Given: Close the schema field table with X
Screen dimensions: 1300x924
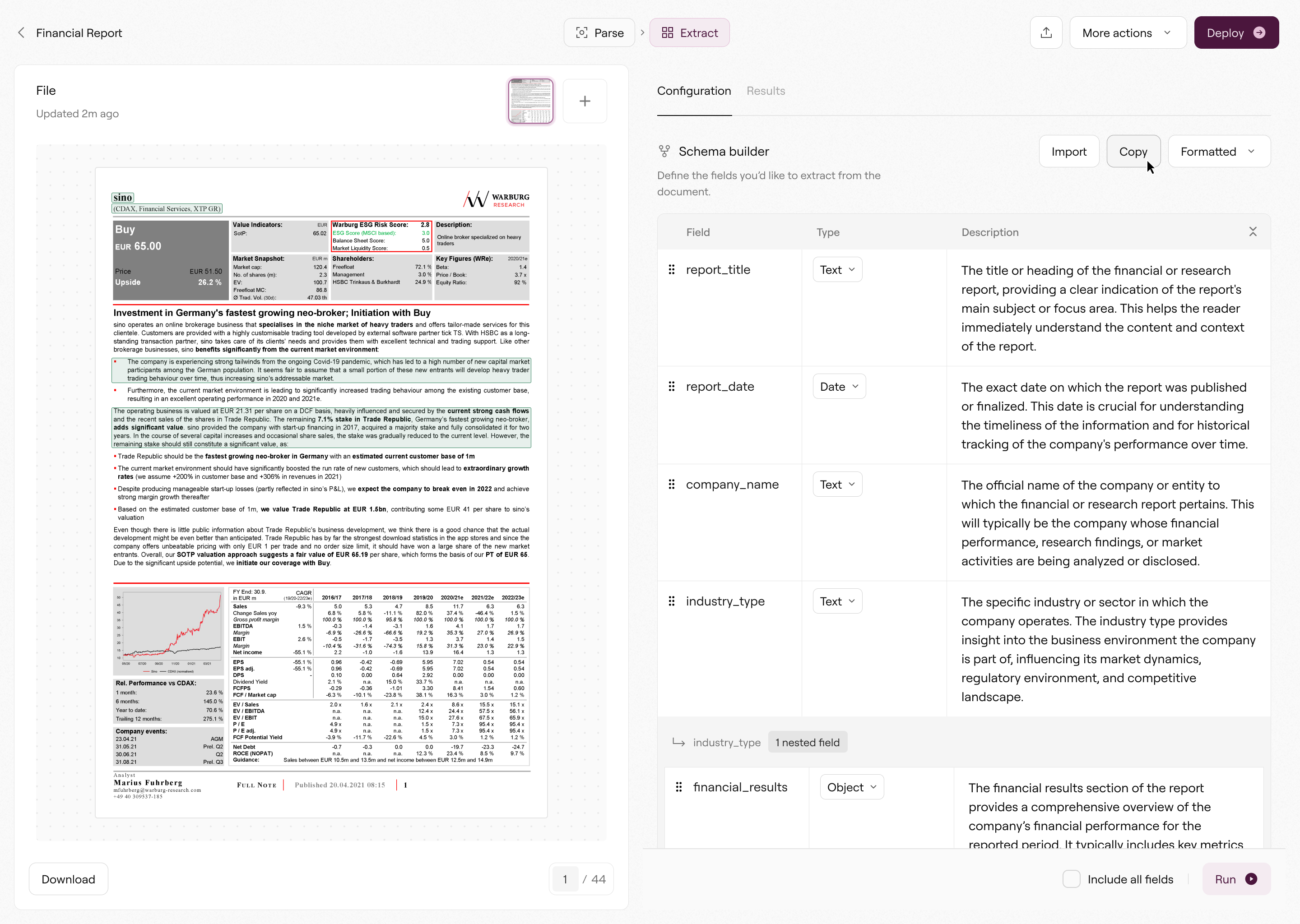Looking at the screenshot, I should coord(1253,231).
